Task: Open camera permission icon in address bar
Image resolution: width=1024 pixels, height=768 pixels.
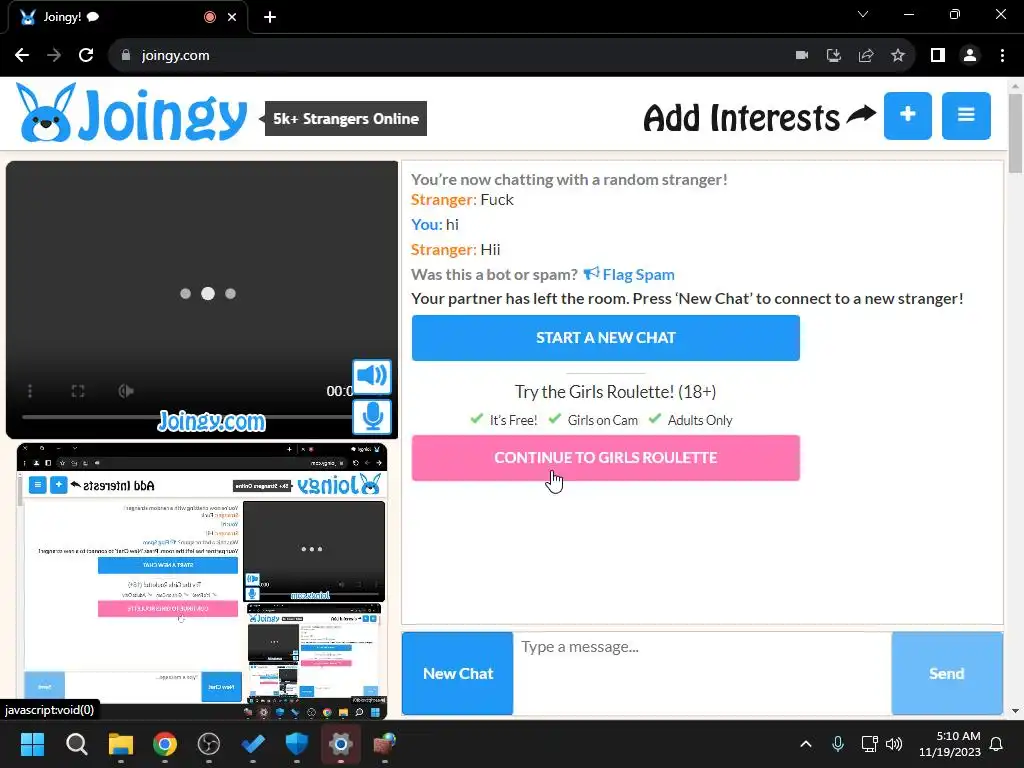Action: [x=802, y=56]
